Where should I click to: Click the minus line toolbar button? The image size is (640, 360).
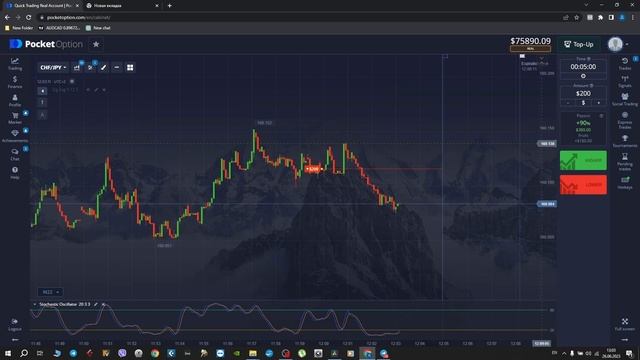tap(117, 67)
